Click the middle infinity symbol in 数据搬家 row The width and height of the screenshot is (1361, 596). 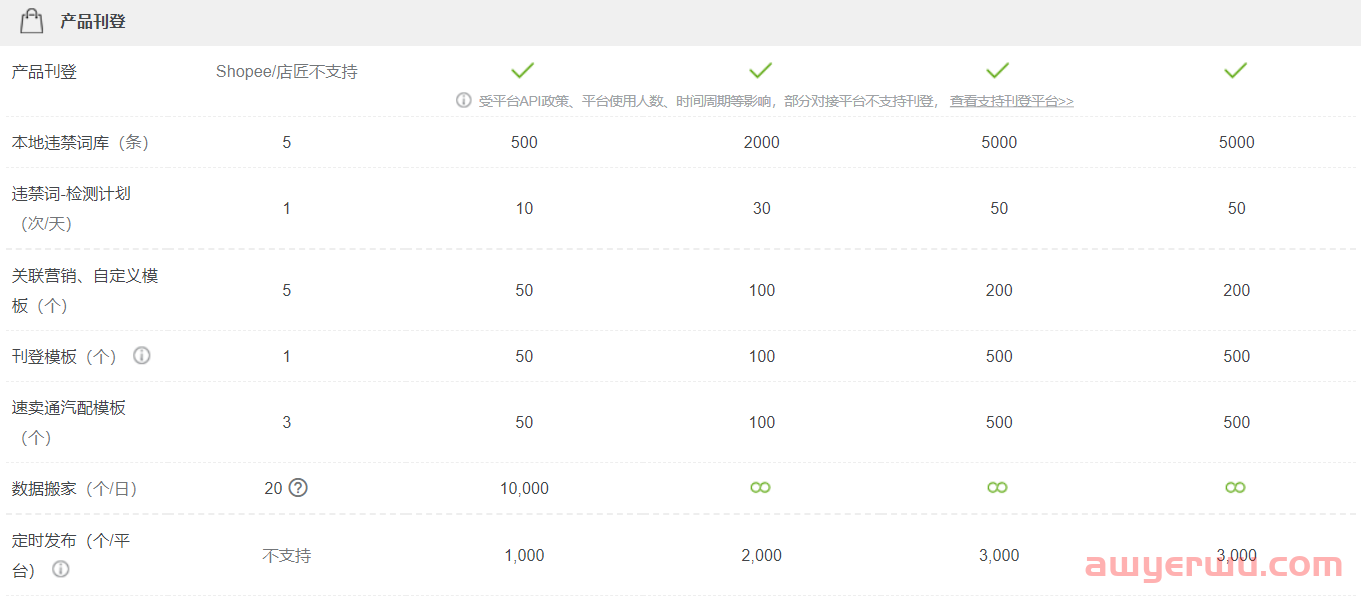(998, 488)
